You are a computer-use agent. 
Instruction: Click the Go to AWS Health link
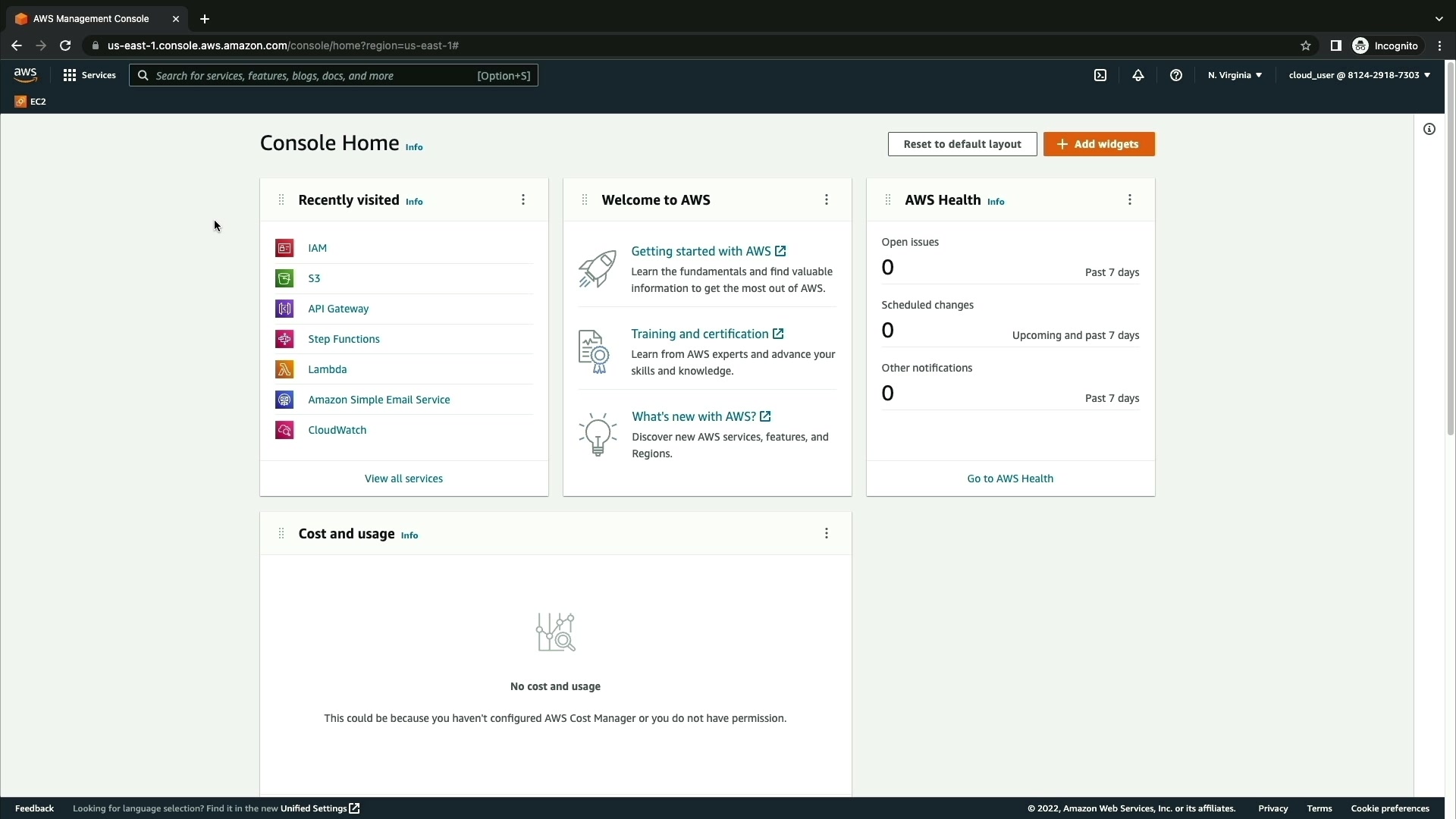coord(1010,479)
